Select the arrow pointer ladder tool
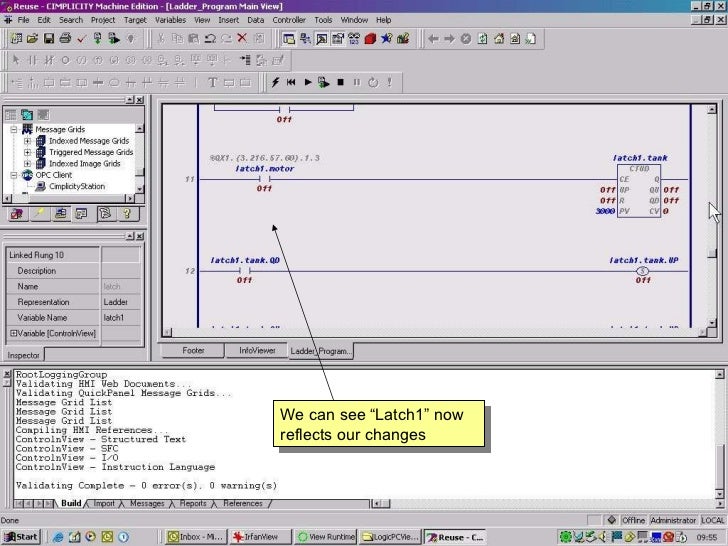Image resolution: width=728 pixels, height=546 pixels. tap(16, 60)
